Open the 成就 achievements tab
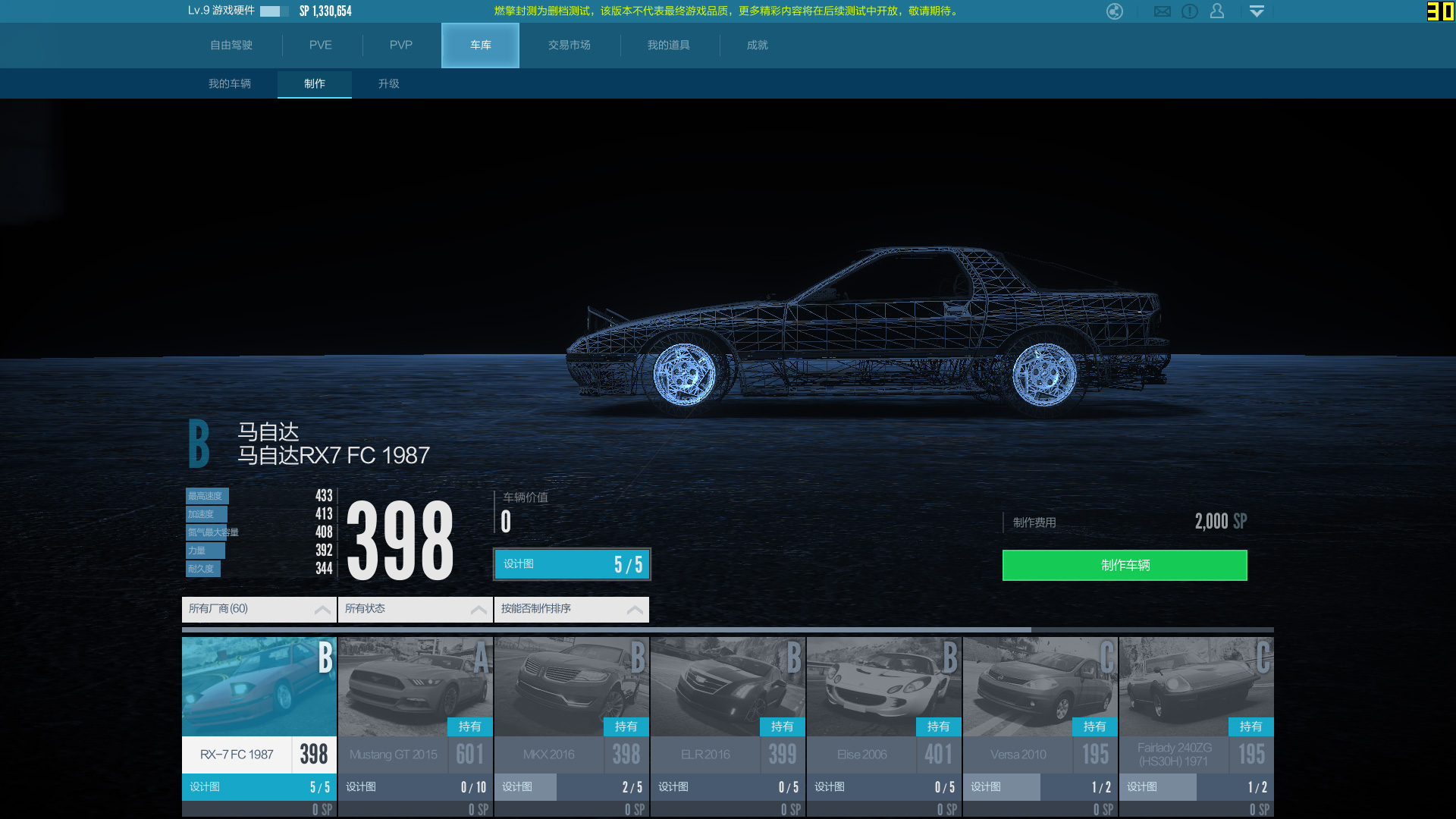The width and height of the screenshot is (1456, 819). (x=758, y=45)
